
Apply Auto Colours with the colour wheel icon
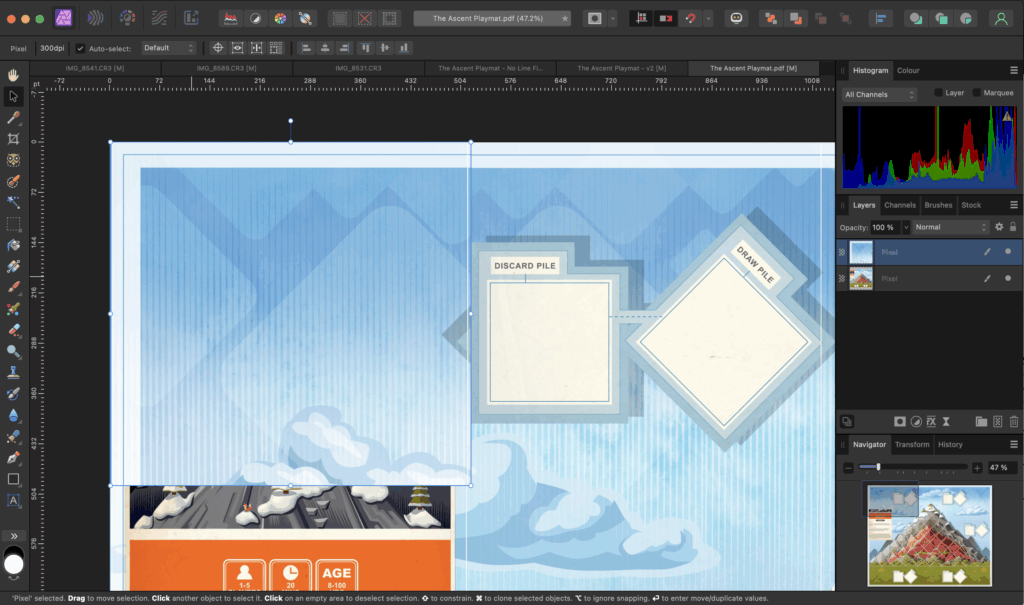[x=280, y=18]
